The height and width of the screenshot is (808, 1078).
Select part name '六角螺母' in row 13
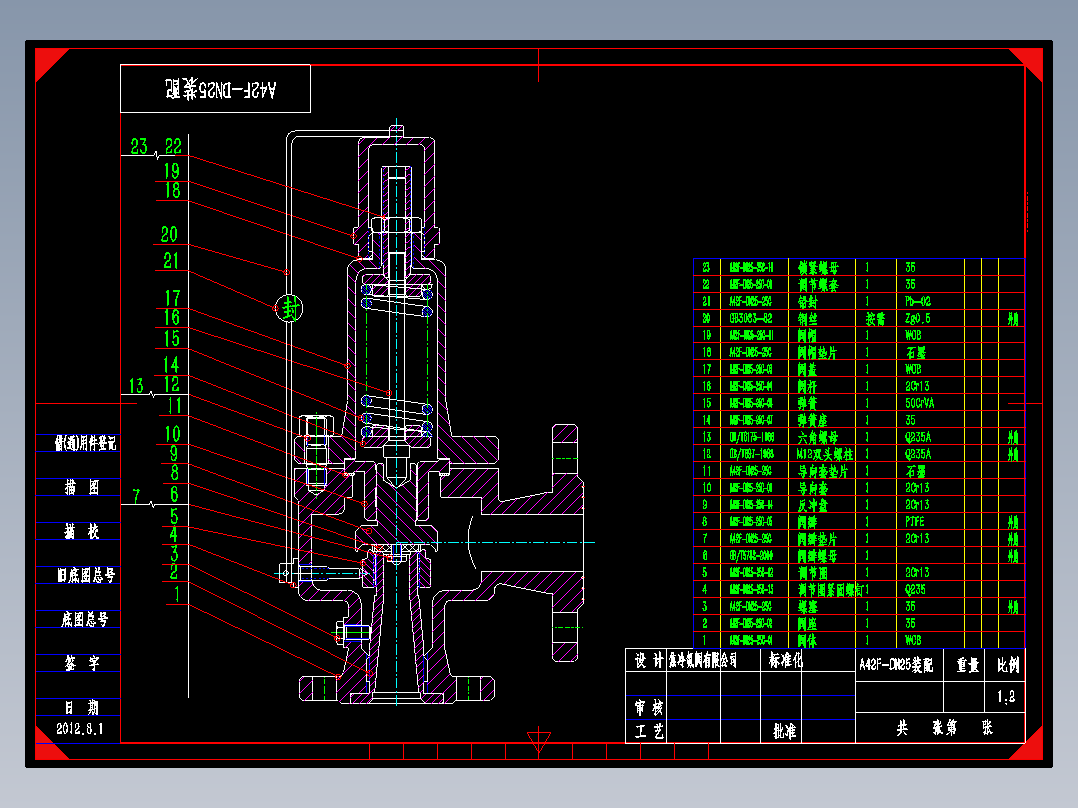pyautogui.click(x=817, y=437)
